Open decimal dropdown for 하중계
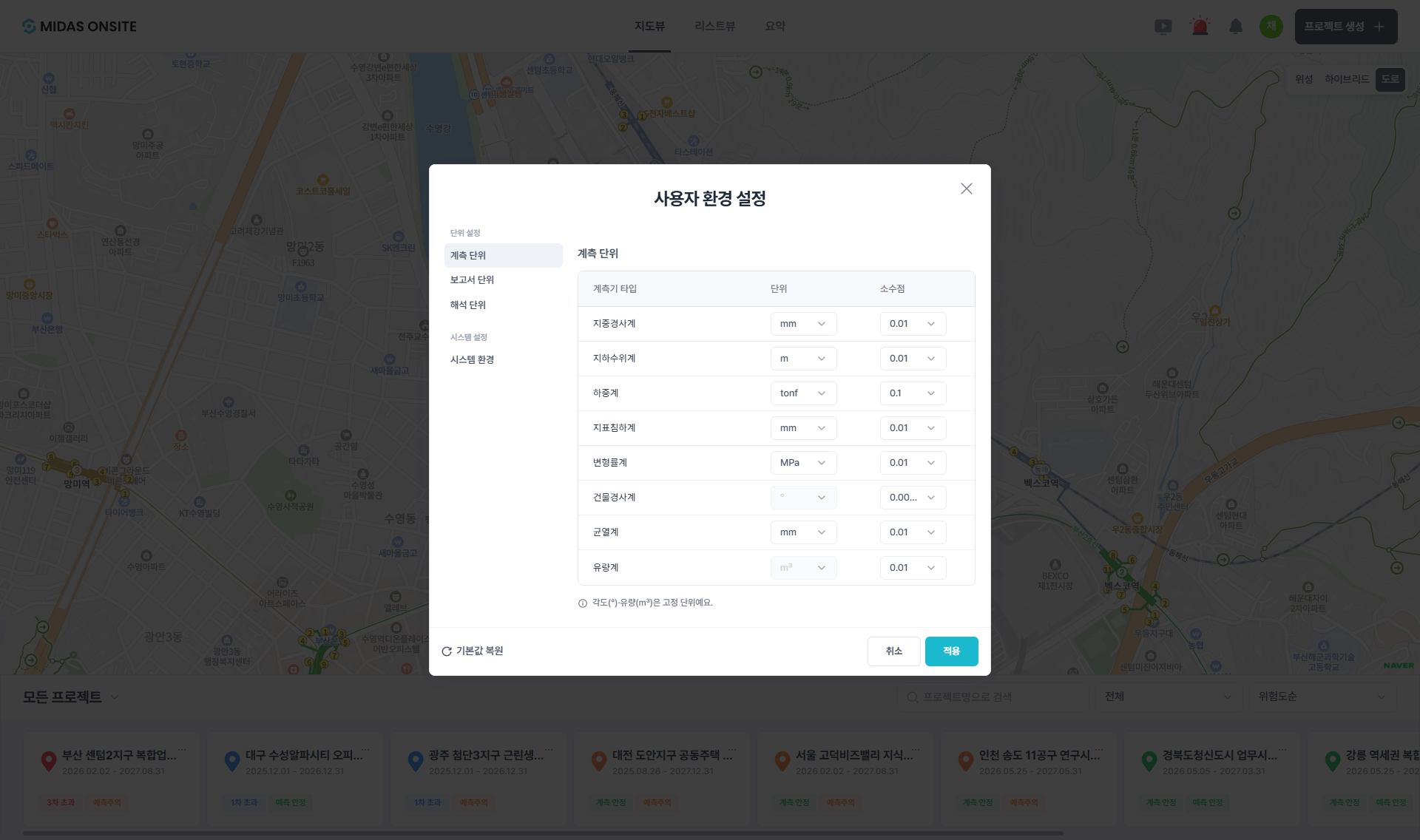The width and height of the screenshot is (1420, 840). click(913, 393)
